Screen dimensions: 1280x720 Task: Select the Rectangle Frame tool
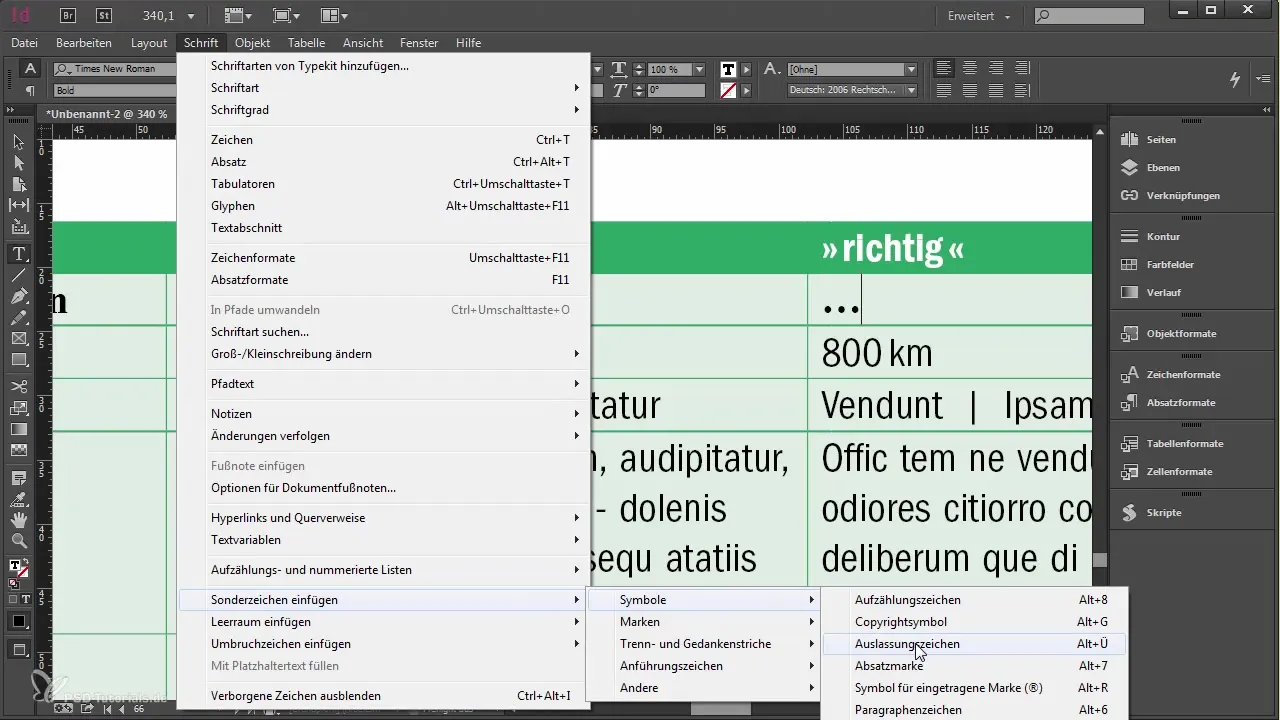(19, 339)
